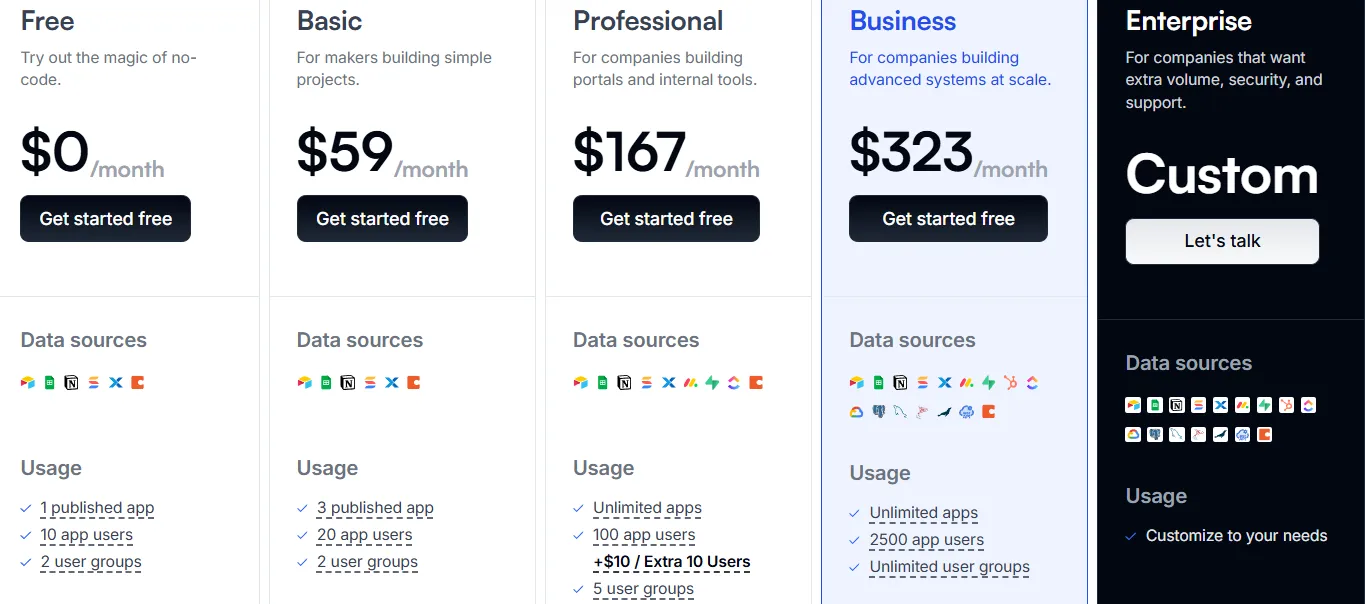Click Google Sheets icon in Professional plan
Screen dimensions: 1365x604
coord(602,382)
